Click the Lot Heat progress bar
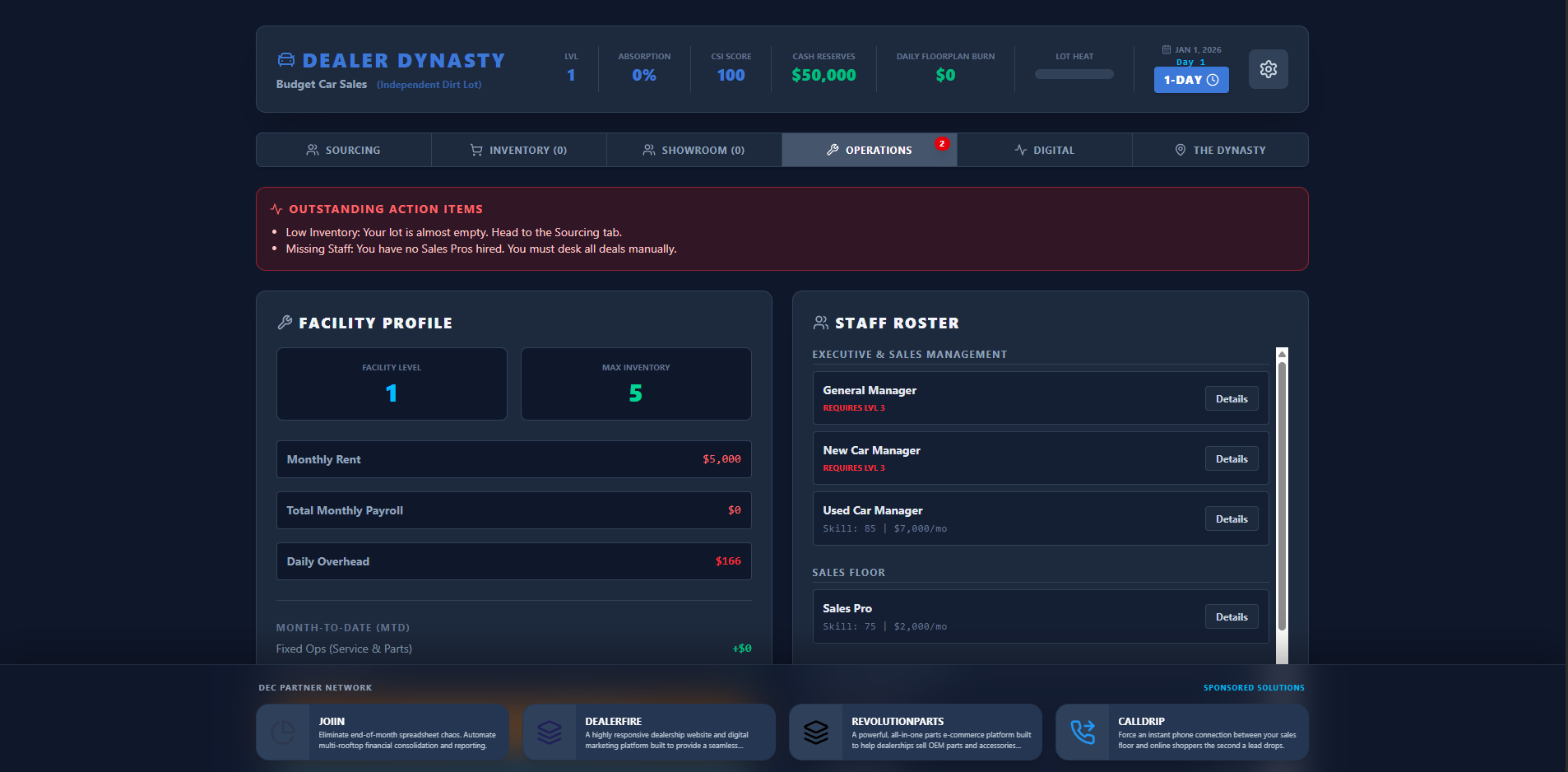The image size is (1568, 772). [x=1074, y=74]
